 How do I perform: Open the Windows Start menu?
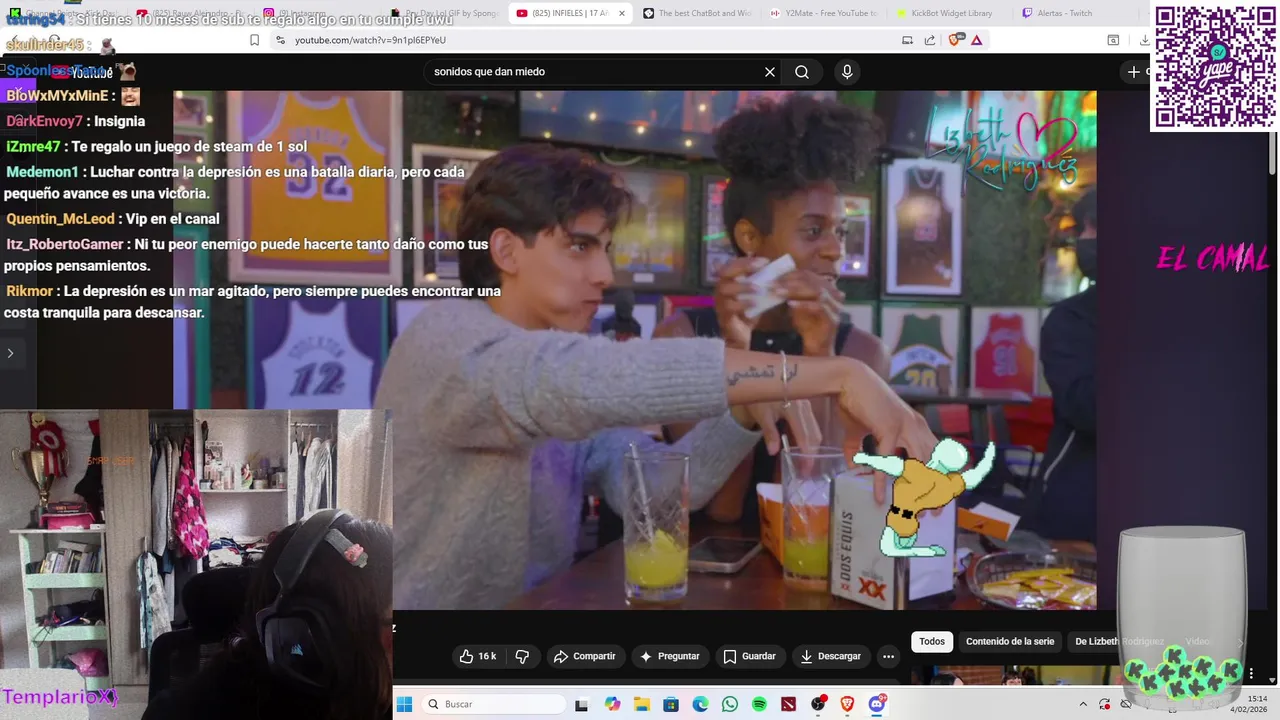(x=404, y=704)
